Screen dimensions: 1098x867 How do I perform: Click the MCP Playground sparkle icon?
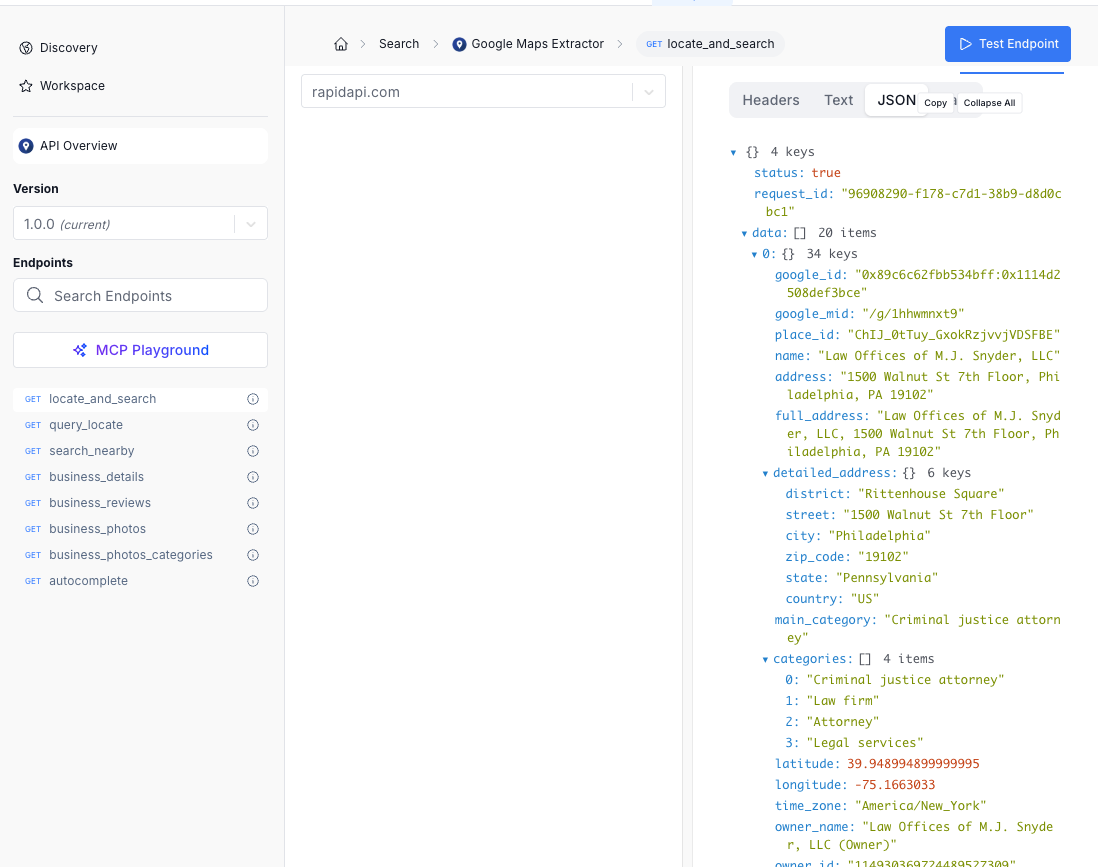pyautogui.click(x=80, y=350)
